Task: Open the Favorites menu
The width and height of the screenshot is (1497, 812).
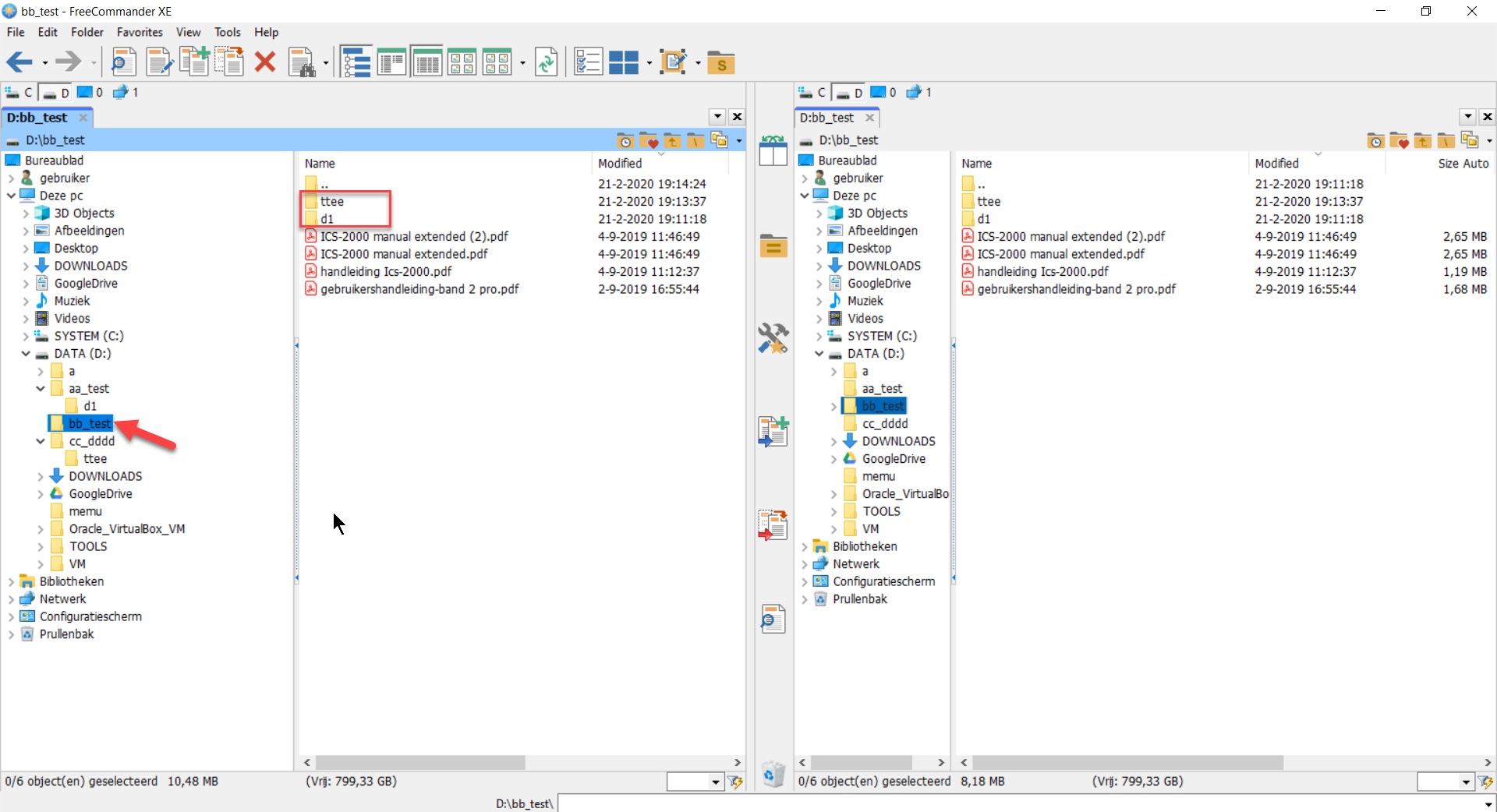Action: click(x=140, y=32)
